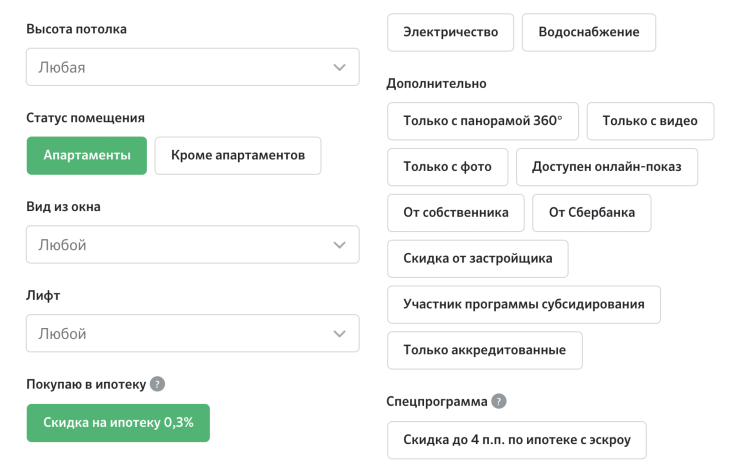Image resolution: width=745 pixels, height=466 pixels.
Task: Select Скидка до 4 п.п. по ипотеке с эскроу
Action: pyautogui.click(x=517, y=439)
